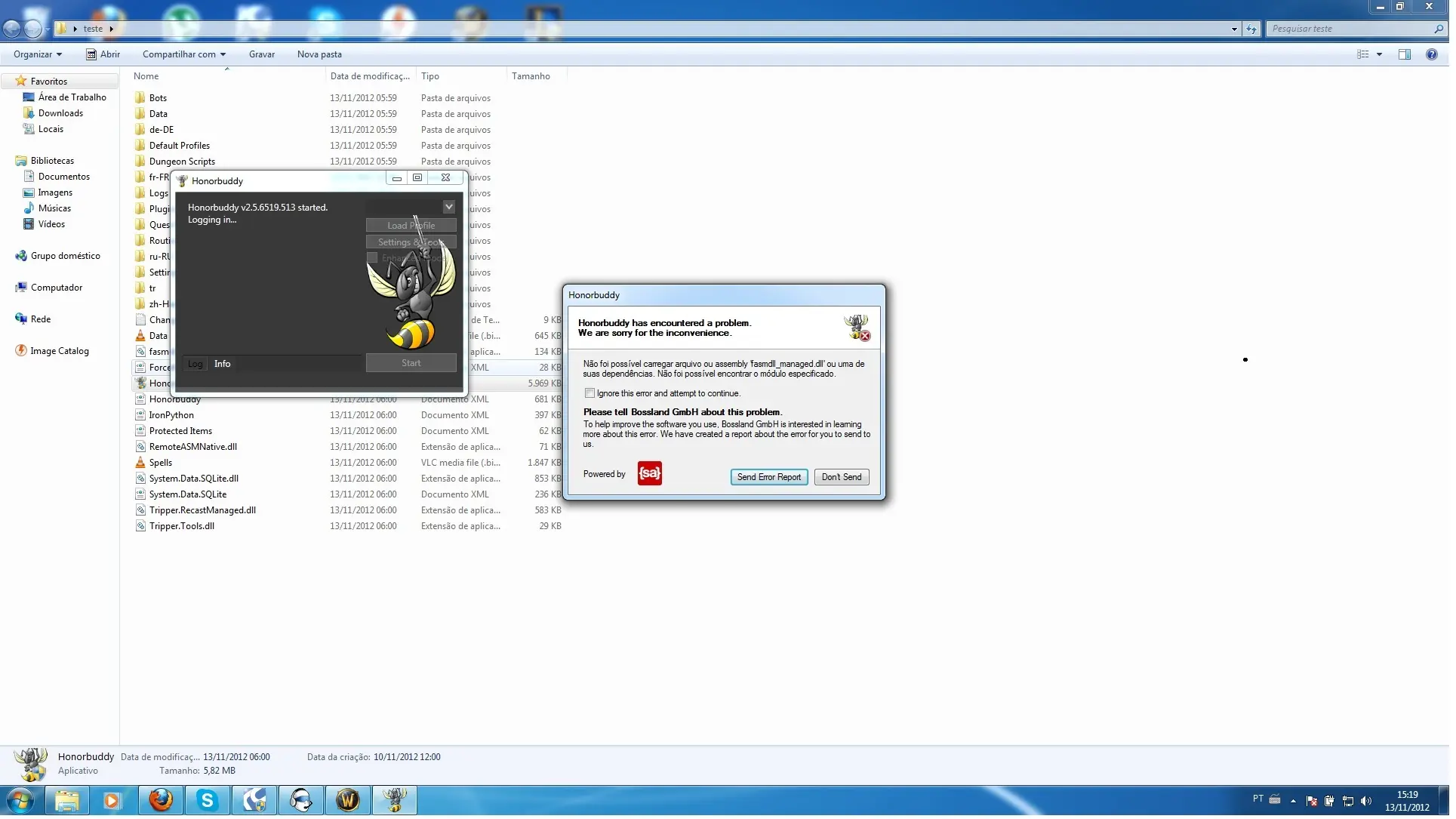
Task: Click Gravar in Explorer toolbar
Action: pos(263,54)
